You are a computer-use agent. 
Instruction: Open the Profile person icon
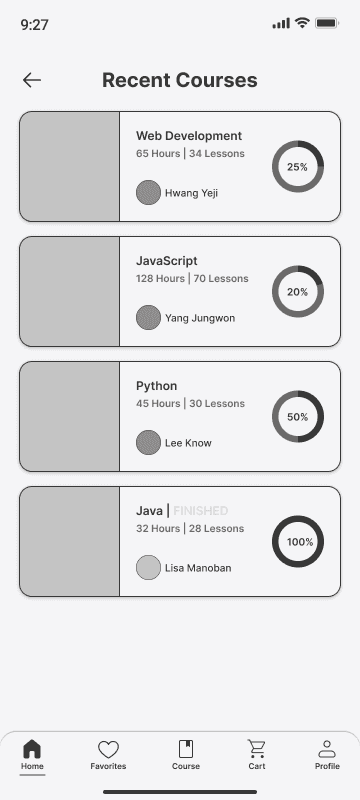pos(327,749)
